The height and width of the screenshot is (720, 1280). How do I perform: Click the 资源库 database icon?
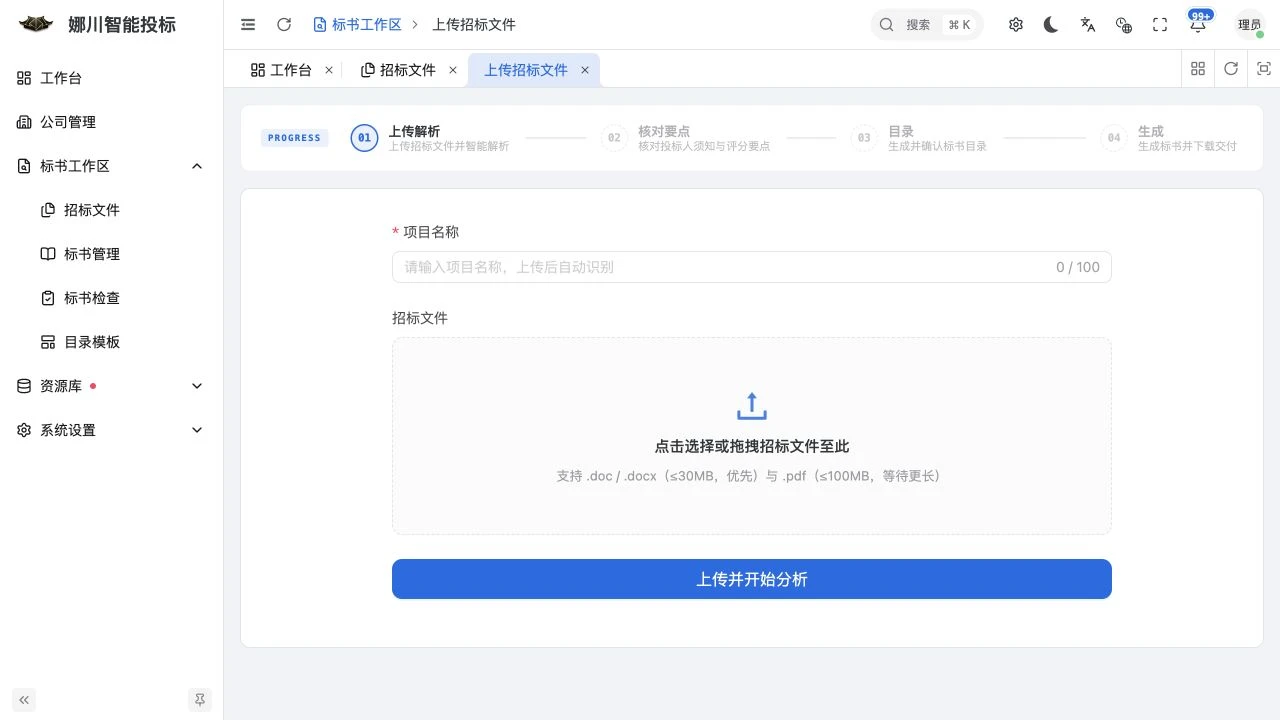[x=24, y=386]
